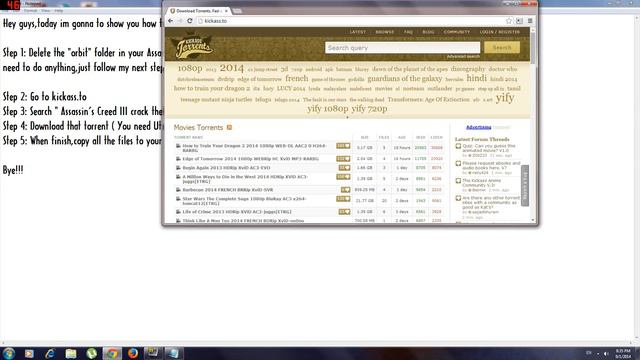The width and height of the screenshot is (640, 360).
Task: Click the RSS icon beside Movies Torrents
Action: click(x=229, y=128)
